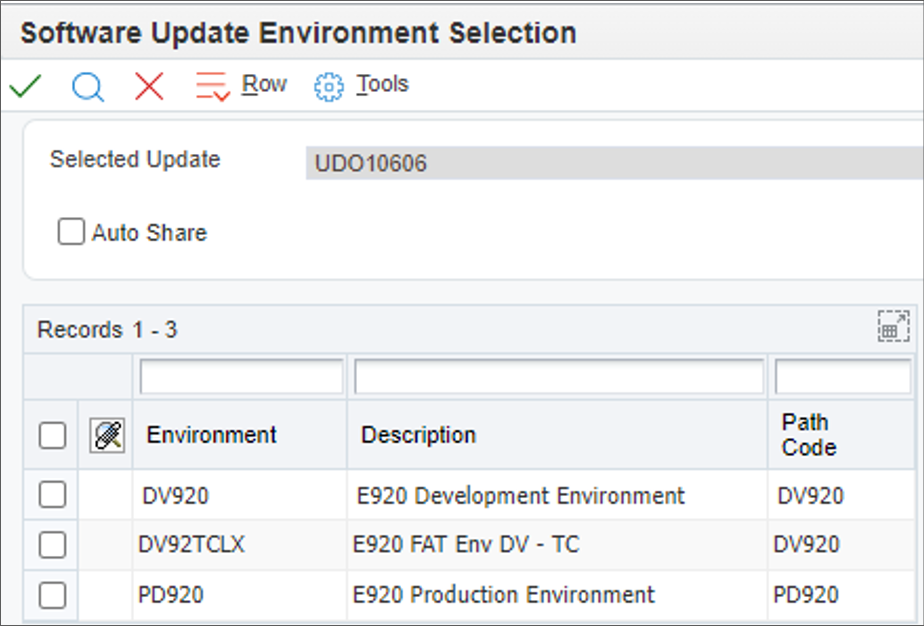Select the DV920 environment row checkbox
Image resolution: width=924 pixels, height=626 pixels.
[x=52, y=495]
